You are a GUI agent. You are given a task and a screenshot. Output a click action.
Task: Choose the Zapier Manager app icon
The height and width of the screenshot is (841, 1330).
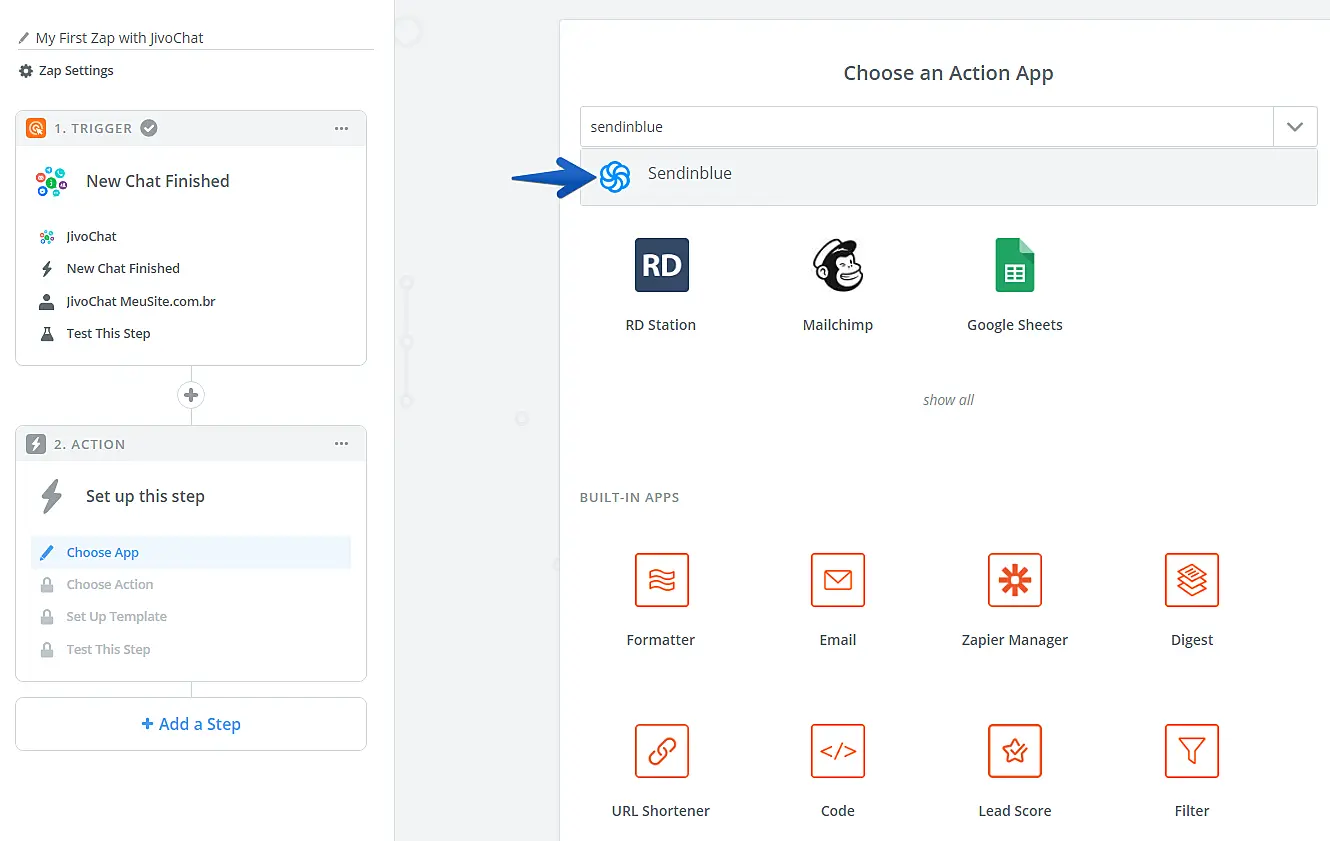coord(1014,580)
